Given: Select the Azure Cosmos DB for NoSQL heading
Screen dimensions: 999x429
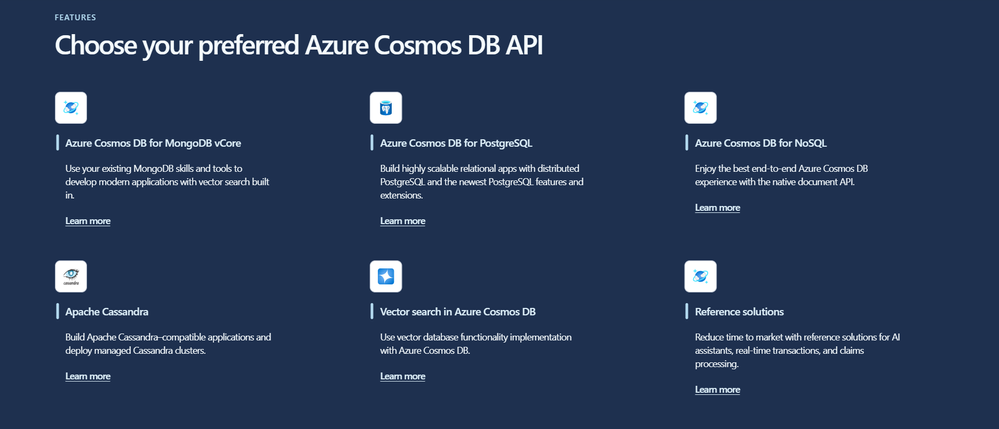Looking at the screenshot, I should click(760, 143).
